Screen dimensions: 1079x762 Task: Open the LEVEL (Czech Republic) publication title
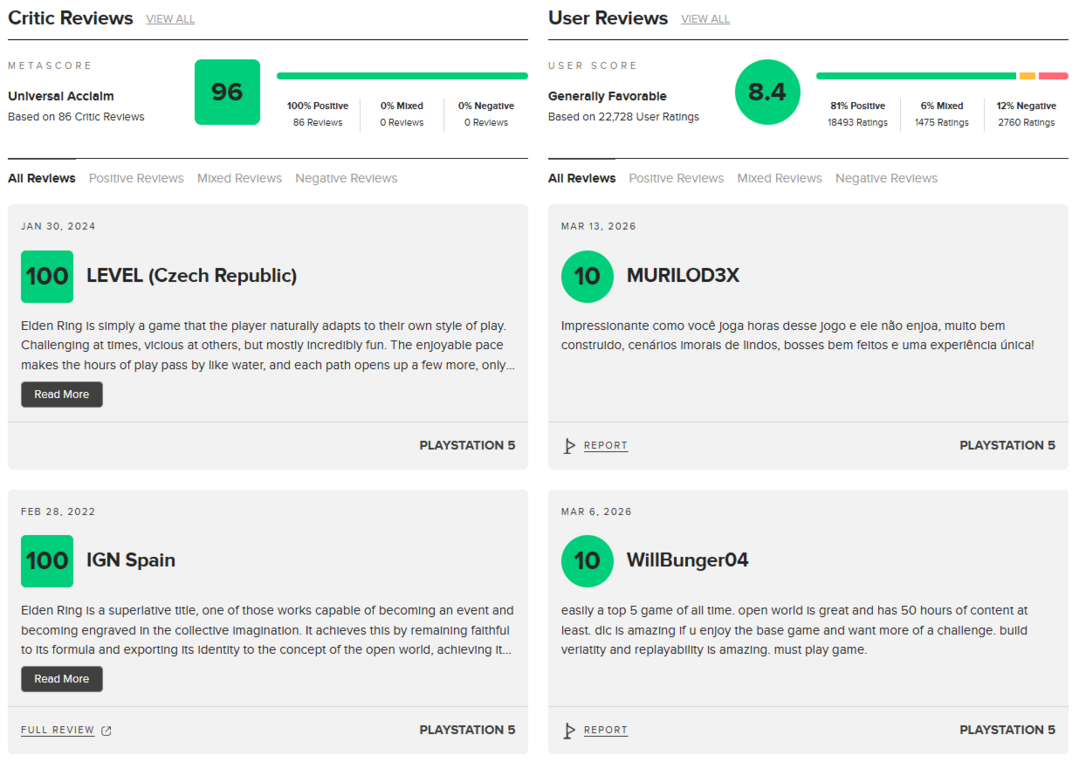192,276
